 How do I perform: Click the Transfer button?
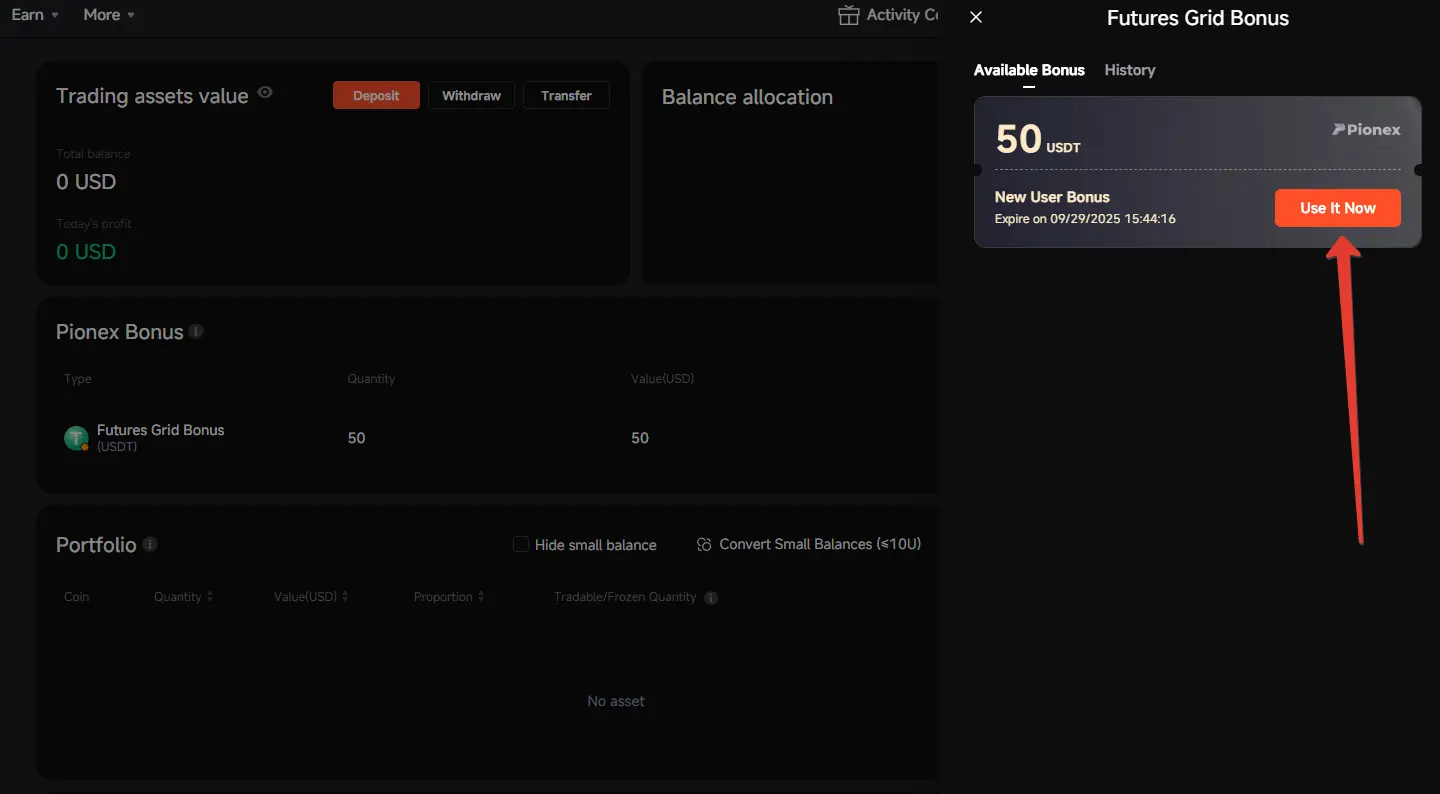[x=566, y=96]
